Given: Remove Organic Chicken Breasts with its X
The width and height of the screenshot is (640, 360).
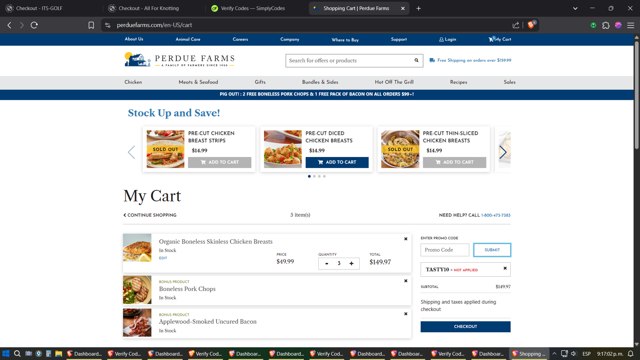Looking at the screenshot, I should 406,239.
